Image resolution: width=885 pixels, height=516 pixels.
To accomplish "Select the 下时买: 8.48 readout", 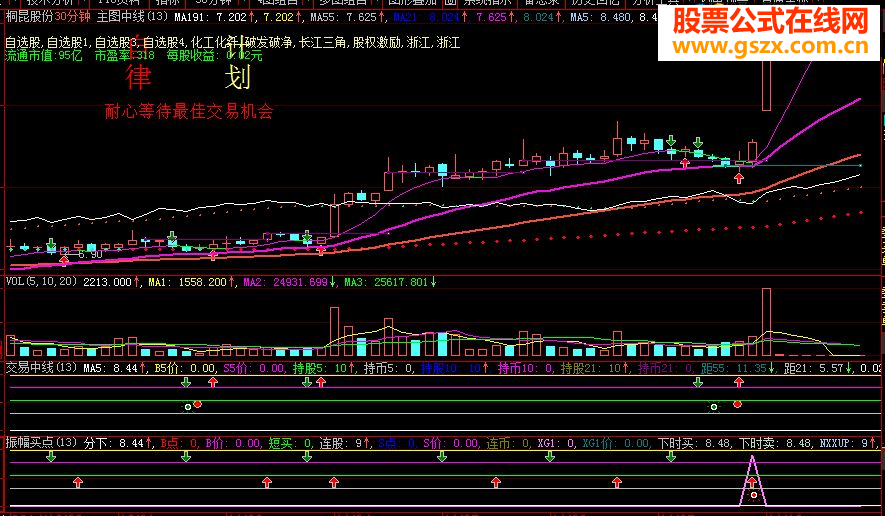I will click(693, 443).
